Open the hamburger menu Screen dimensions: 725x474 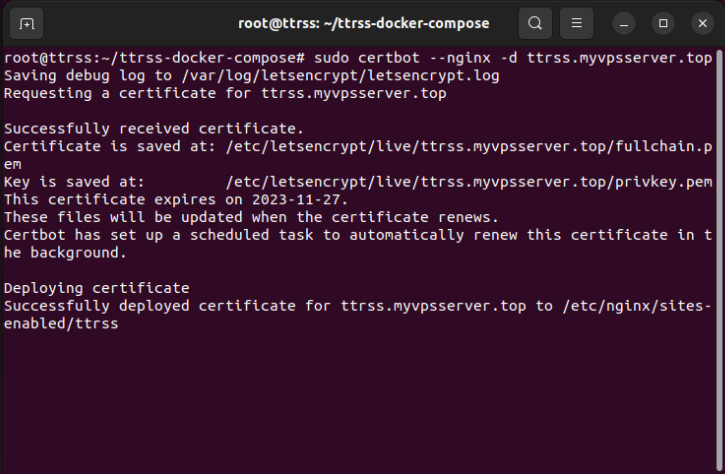coord(577,23)
